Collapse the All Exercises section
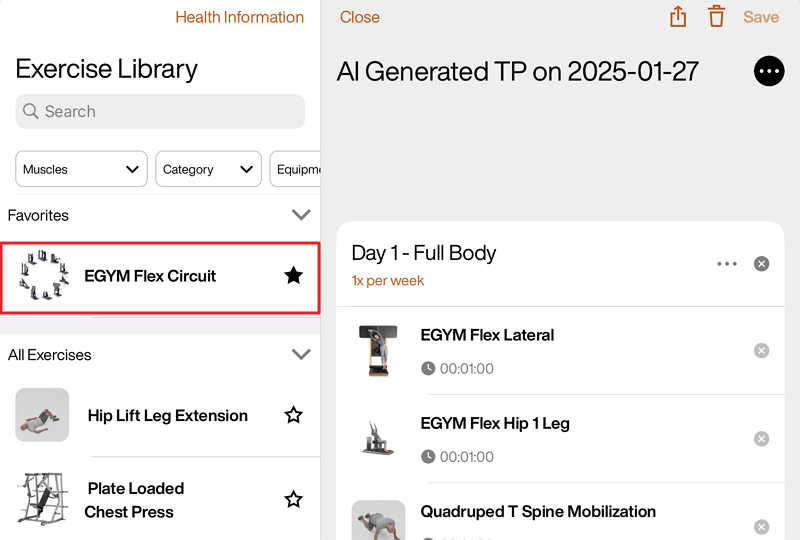Screen dimensions: 800x540 [x=300, y=354]
